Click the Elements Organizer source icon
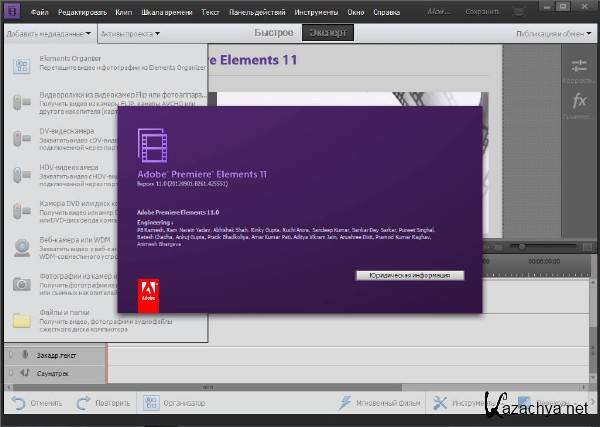The height and width of the screenshot is (427, 600). 21,66
